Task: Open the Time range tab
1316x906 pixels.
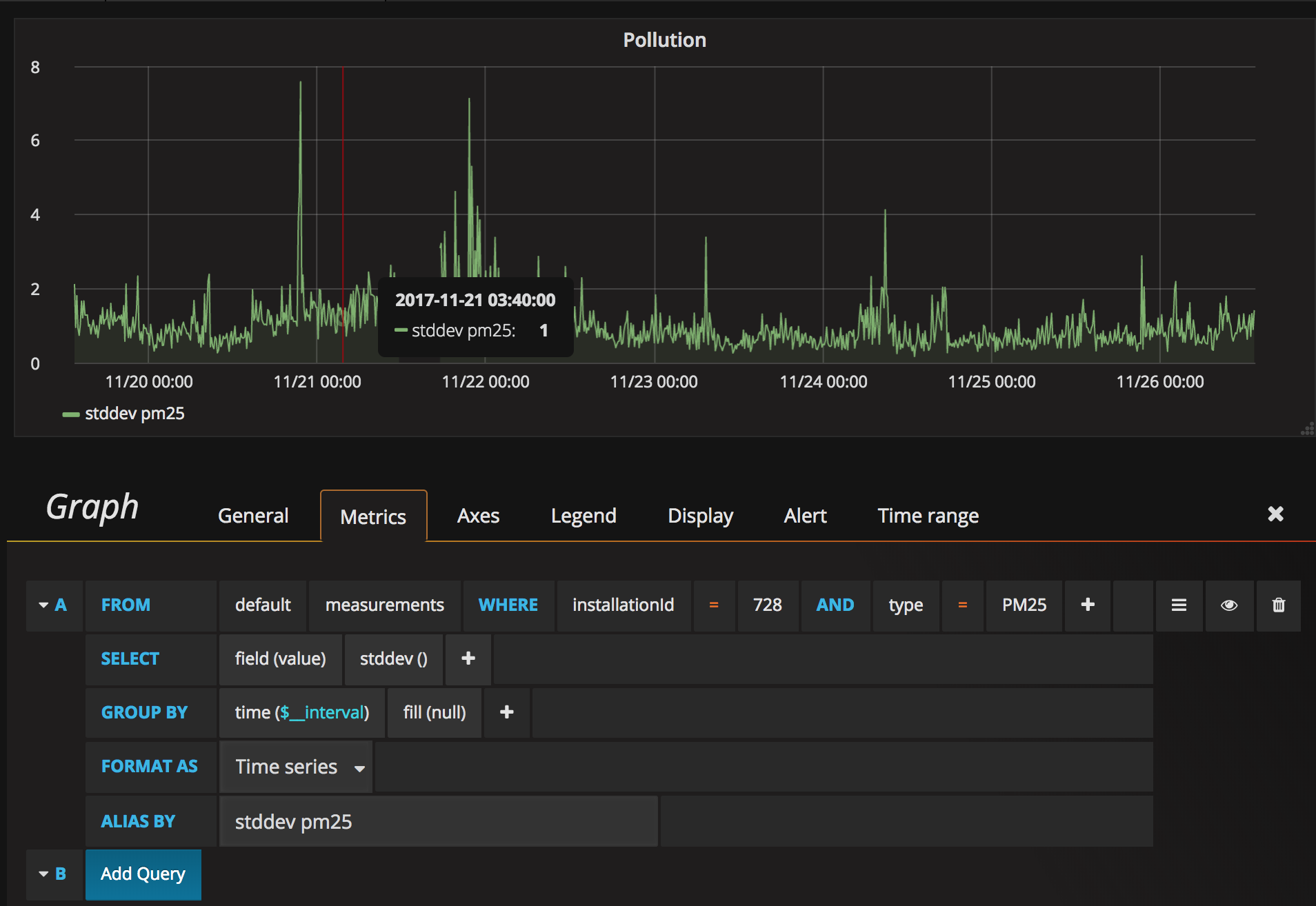Action: click(x=928, y=516)
